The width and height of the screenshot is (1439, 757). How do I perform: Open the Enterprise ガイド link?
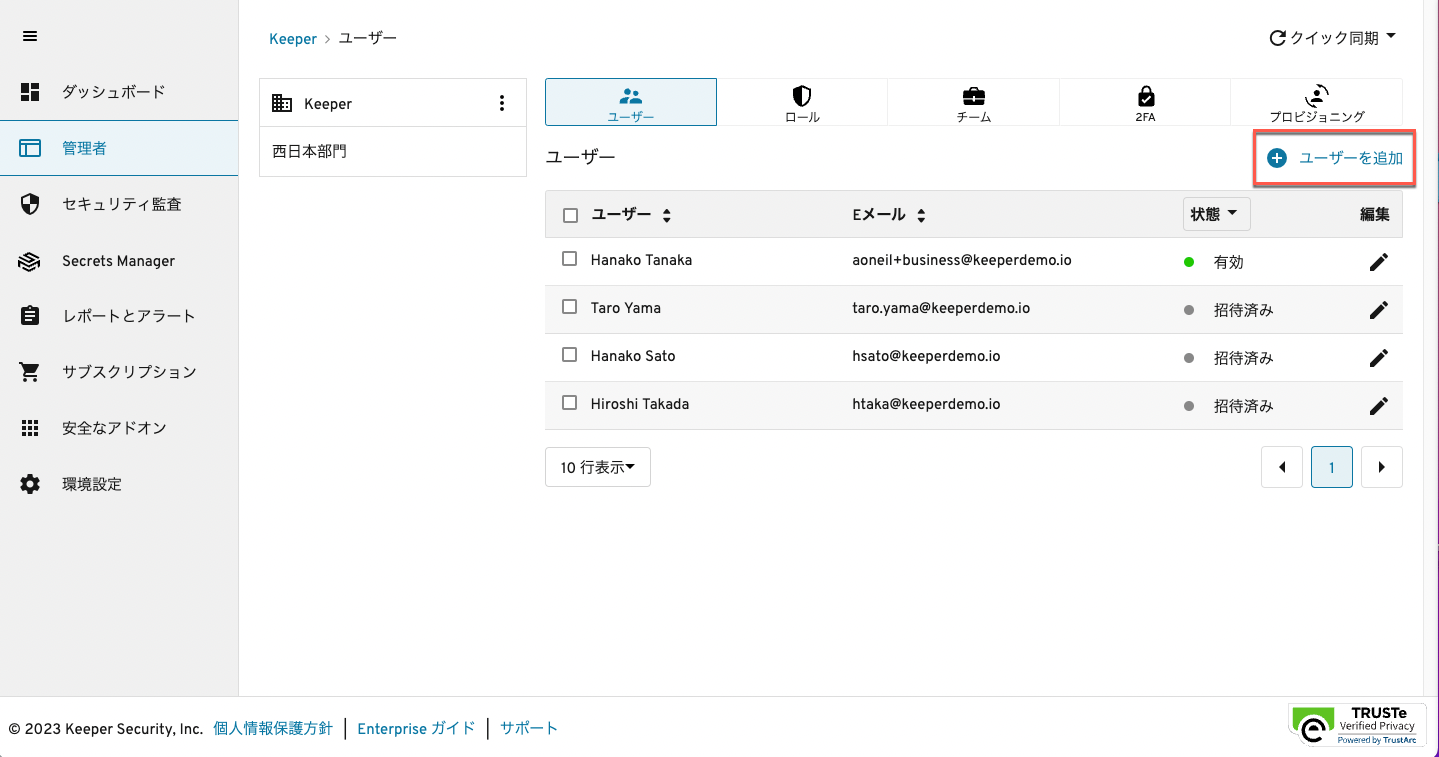point(416,728)
